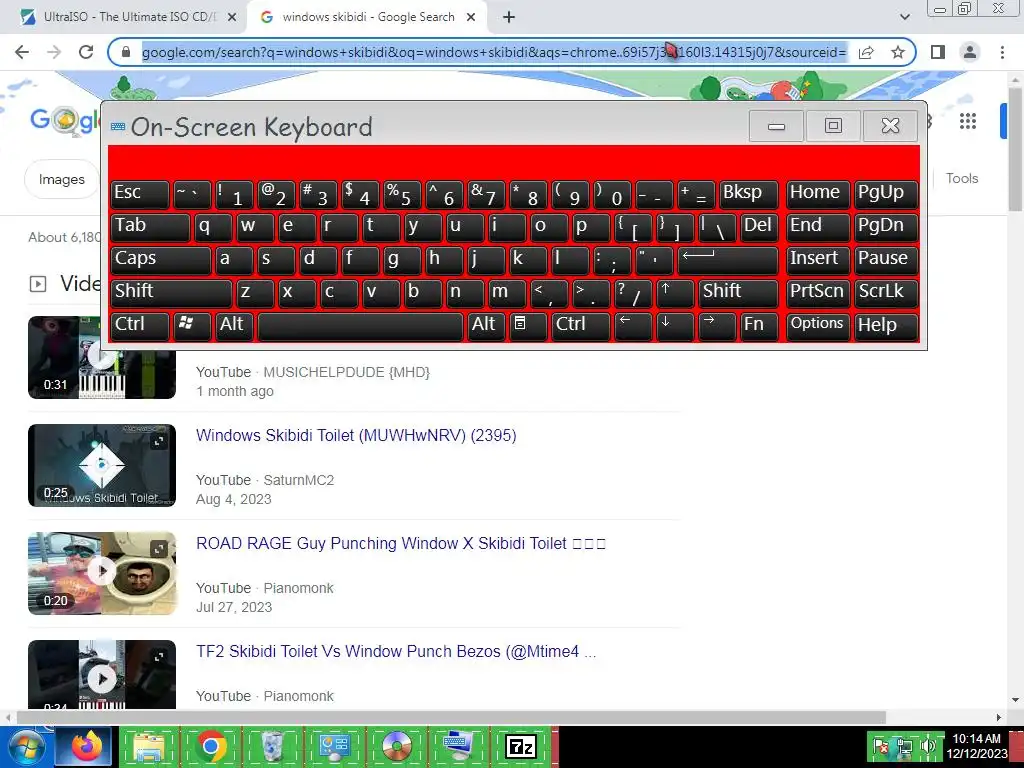Open a new browser tab
This screenshot has width=1024, height=768.
[x=509, y=18]
